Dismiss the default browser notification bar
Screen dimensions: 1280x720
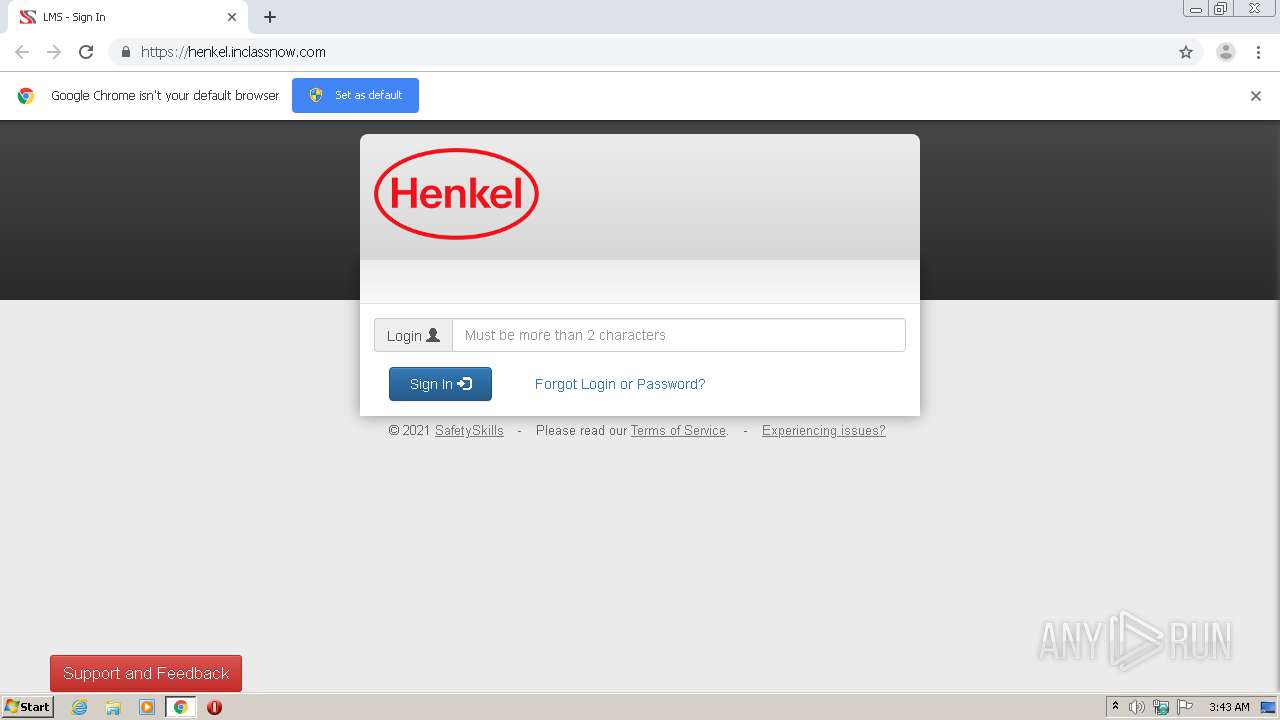1256,96
